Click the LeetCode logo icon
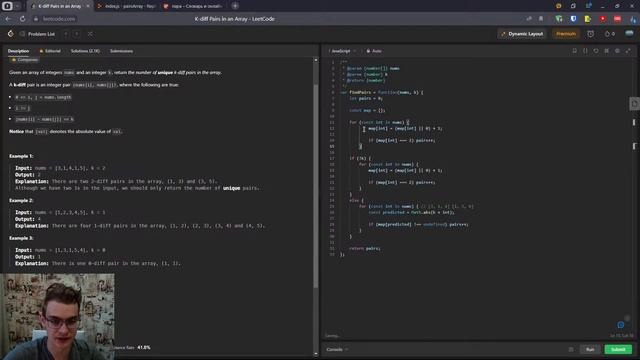640x360 pixels. point(11,34)
